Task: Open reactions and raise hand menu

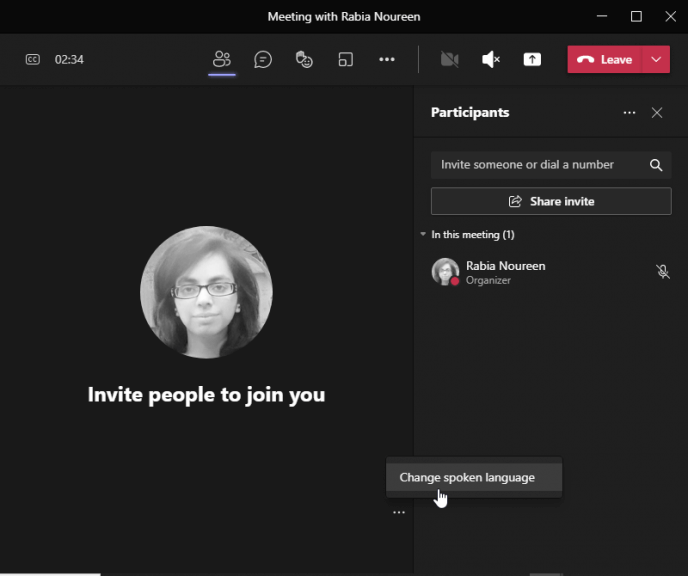Action: (304, 59)
